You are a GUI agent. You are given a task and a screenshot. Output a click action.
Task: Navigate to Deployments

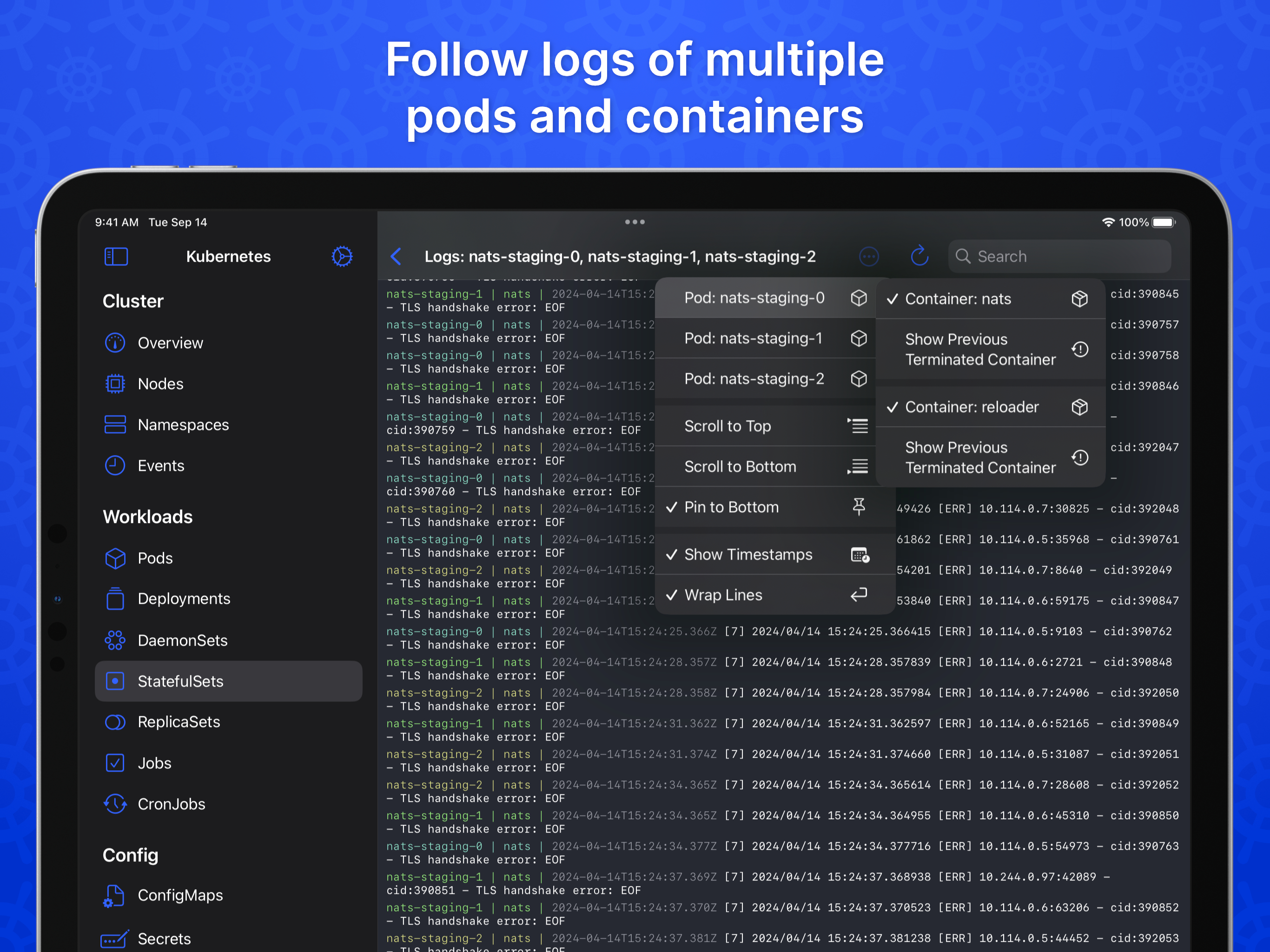(x=229, y=599)
